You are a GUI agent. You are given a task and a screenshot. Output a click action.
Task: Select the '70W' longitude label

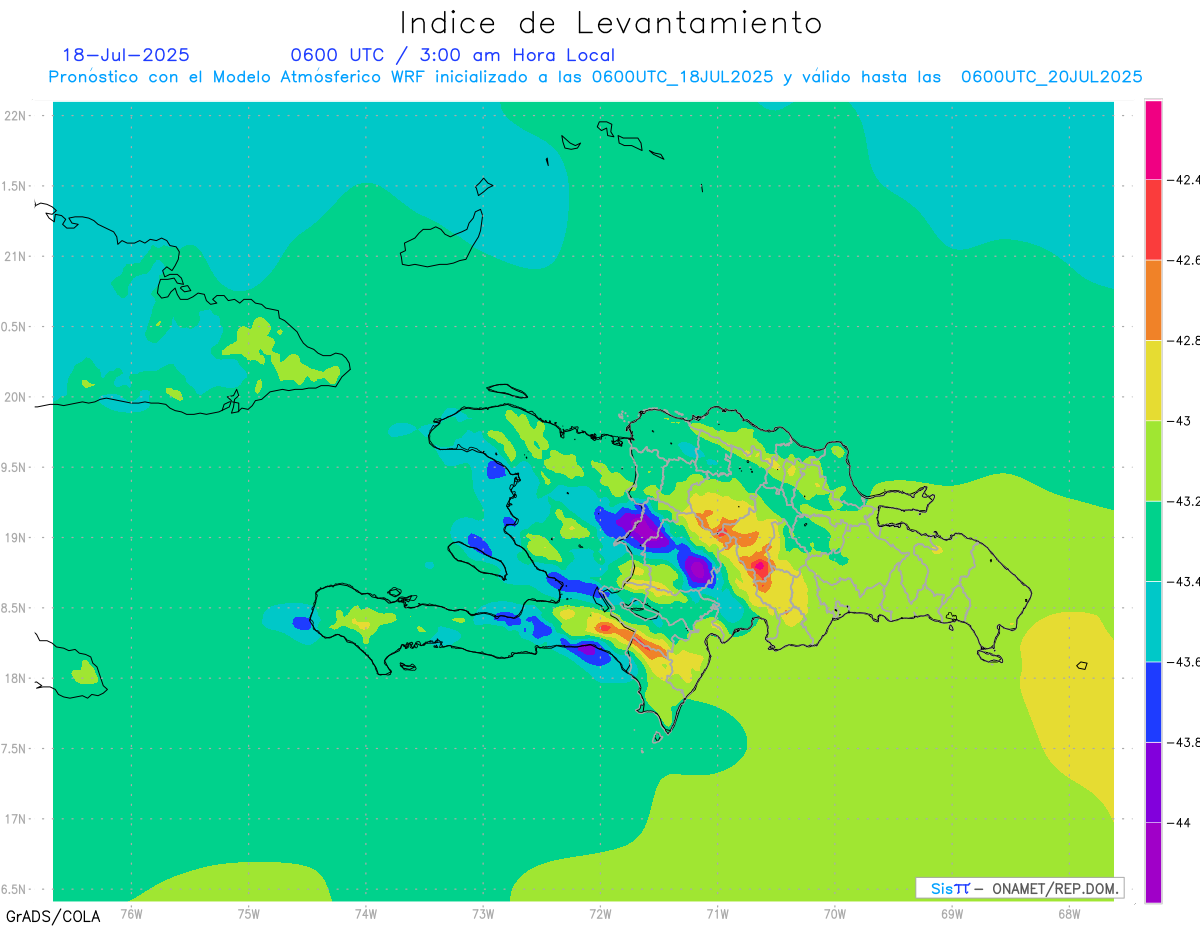(x=834, y=914)
